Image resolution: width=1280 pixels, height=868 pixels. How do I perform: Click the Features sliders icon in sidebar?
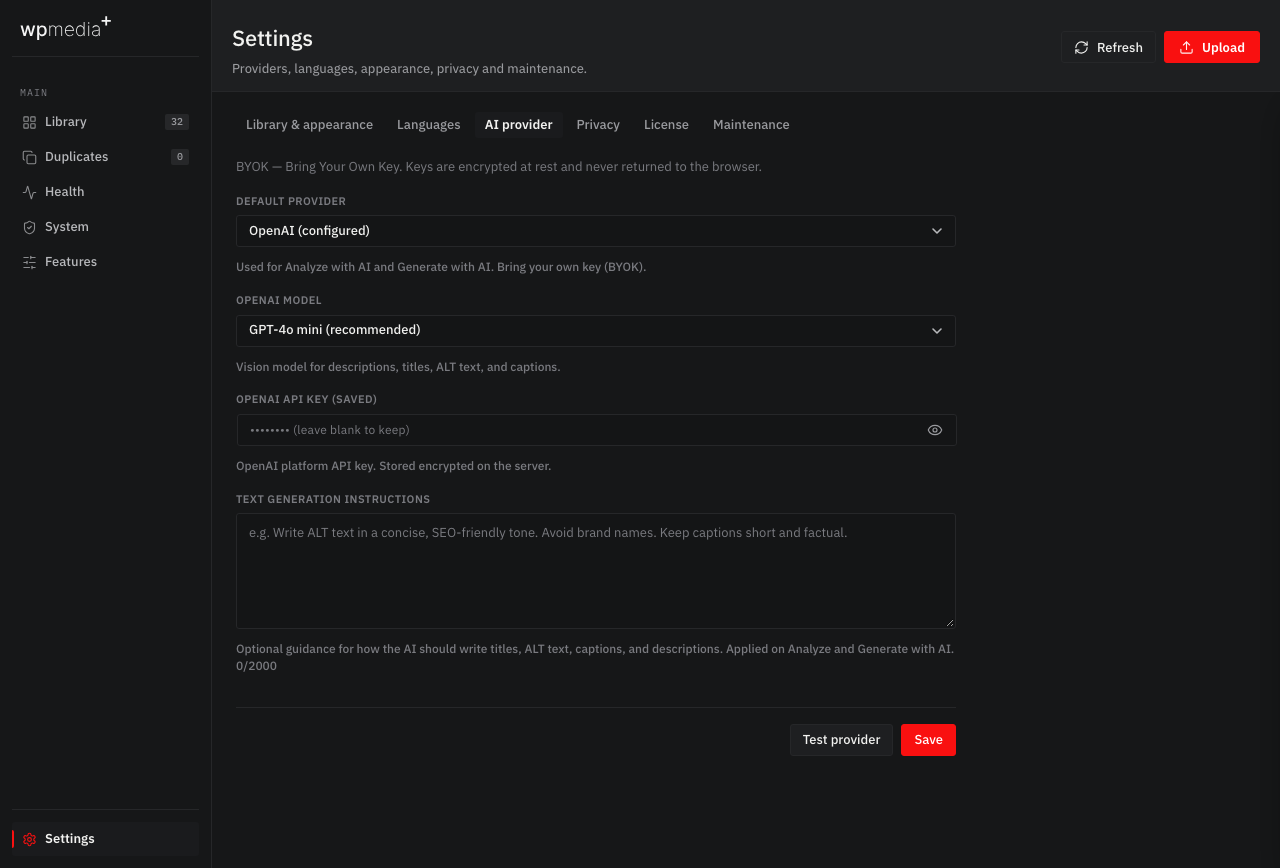(29, 262)
